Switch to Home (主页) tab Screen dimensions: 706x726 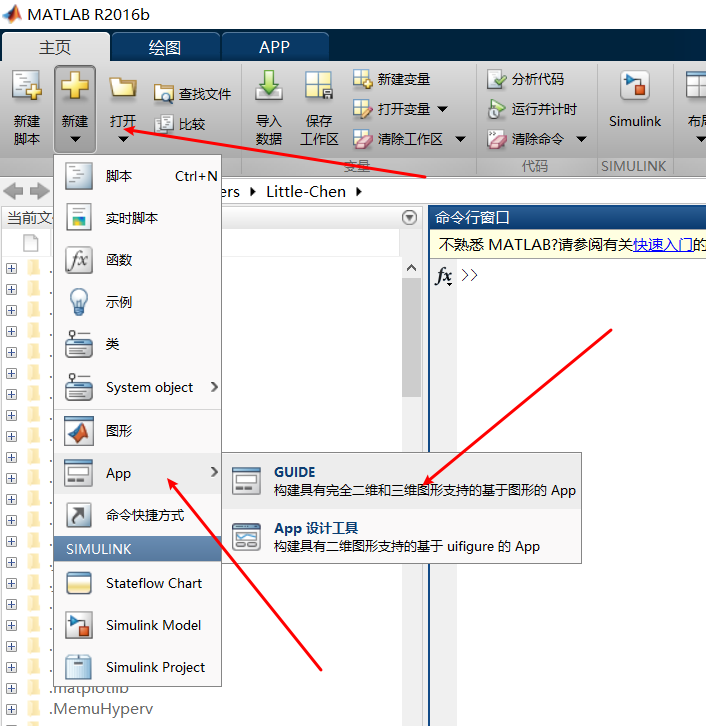point(55,47)
